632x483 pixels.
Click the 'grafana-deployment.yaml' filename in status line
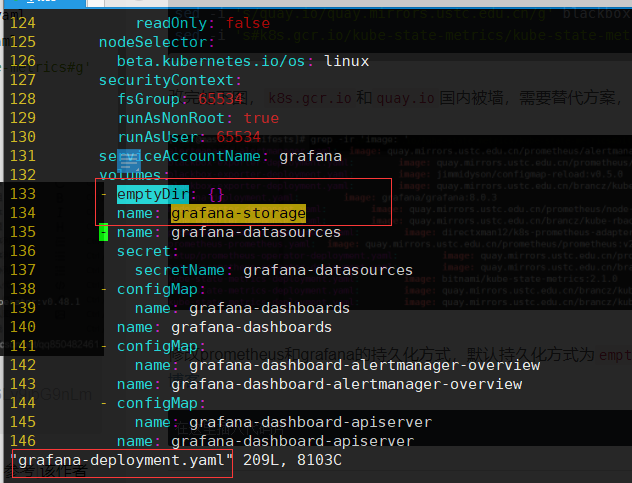122,460
